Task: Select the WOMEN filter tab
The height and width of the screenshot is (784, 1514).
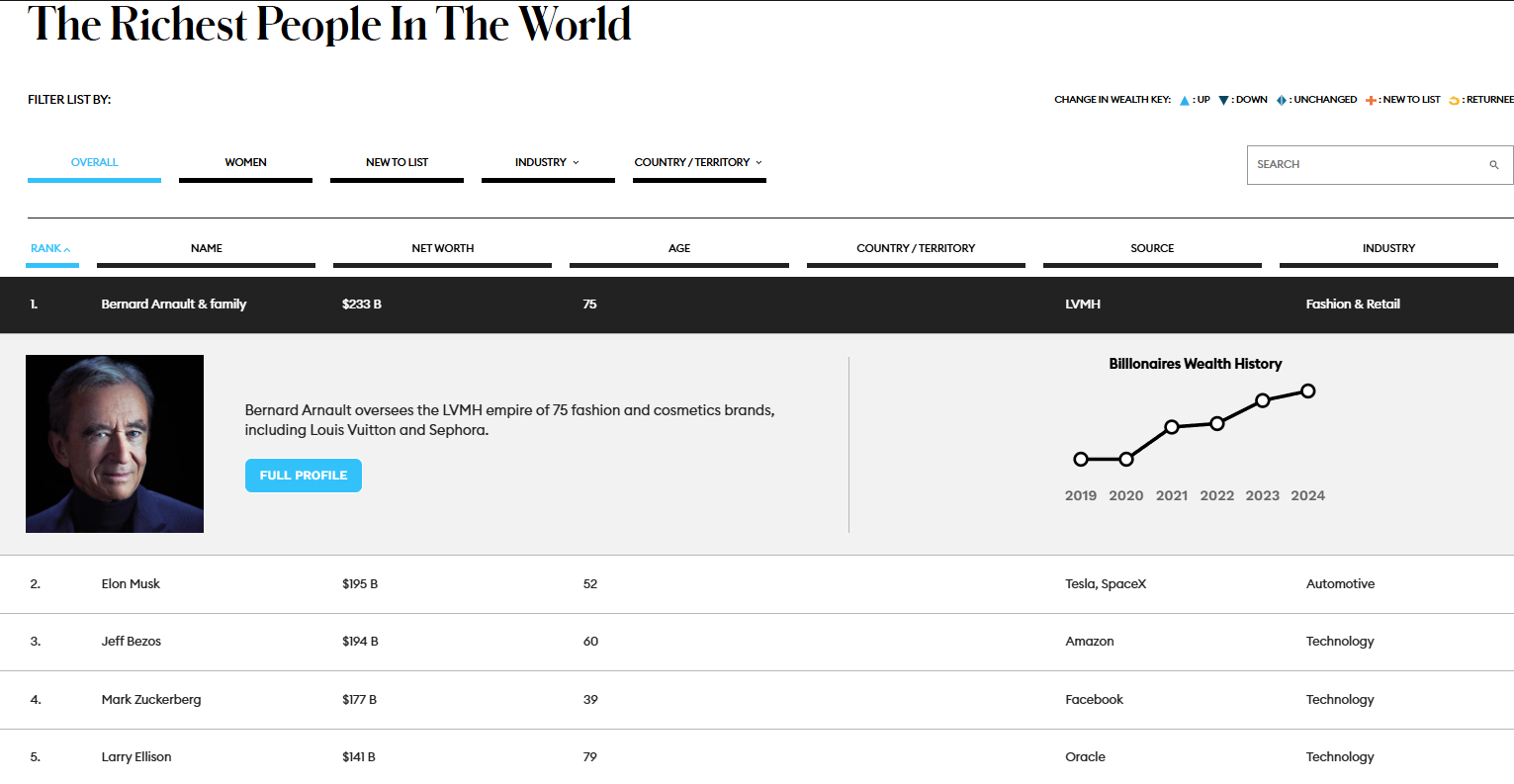Action: coord(245,163)
